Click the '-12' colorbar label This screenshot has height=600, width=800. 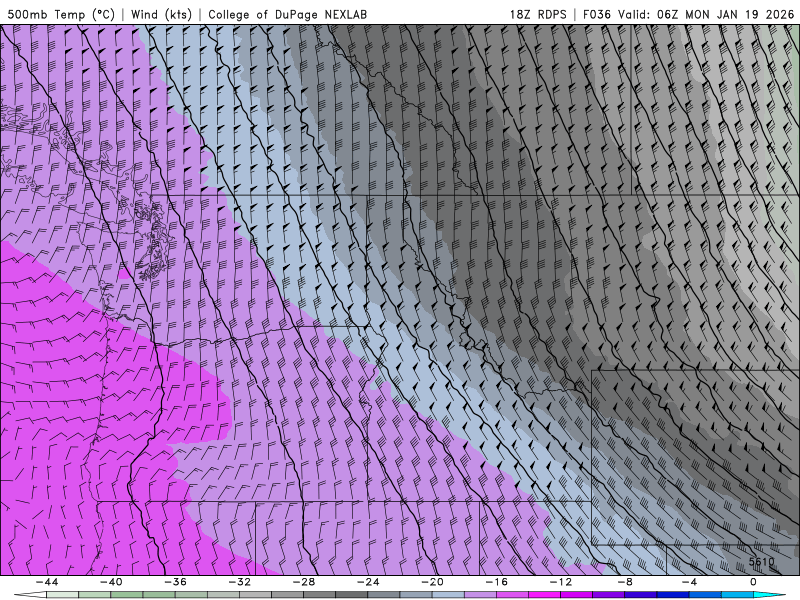tap(561, 582)
